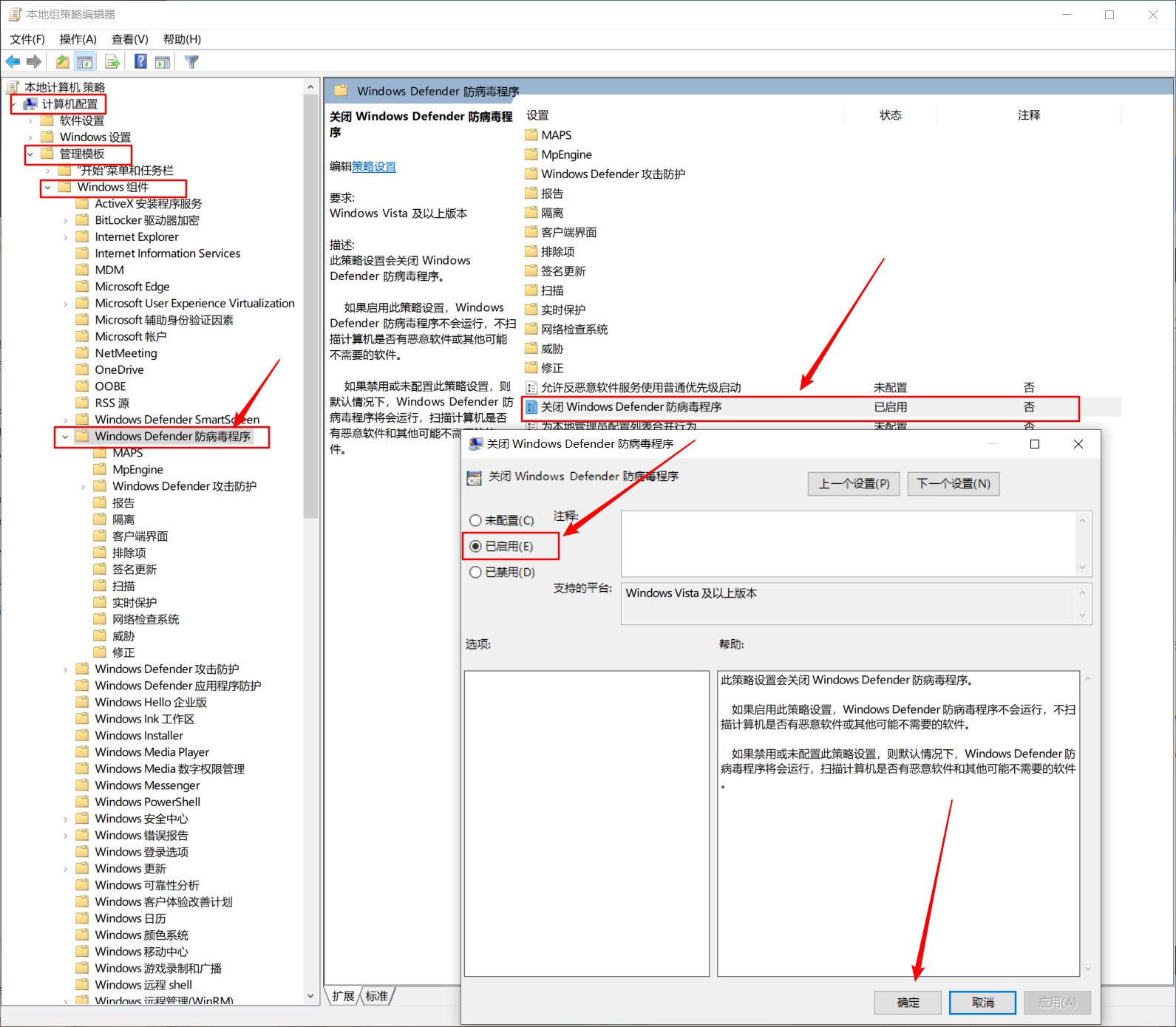
Task: Click the 应用(A) button
Action: tap(1058, 1003)
